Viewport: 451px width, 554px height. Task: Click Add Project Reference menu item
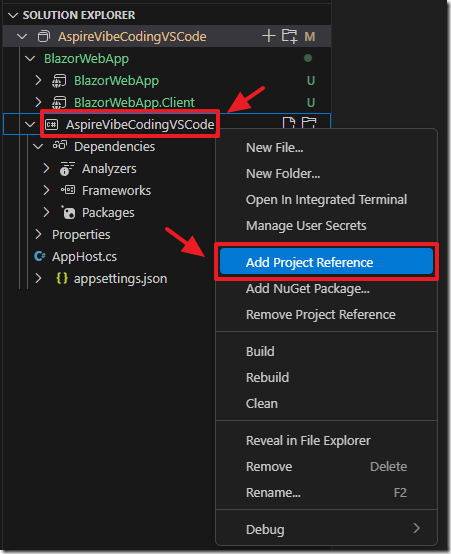[326, 262]
